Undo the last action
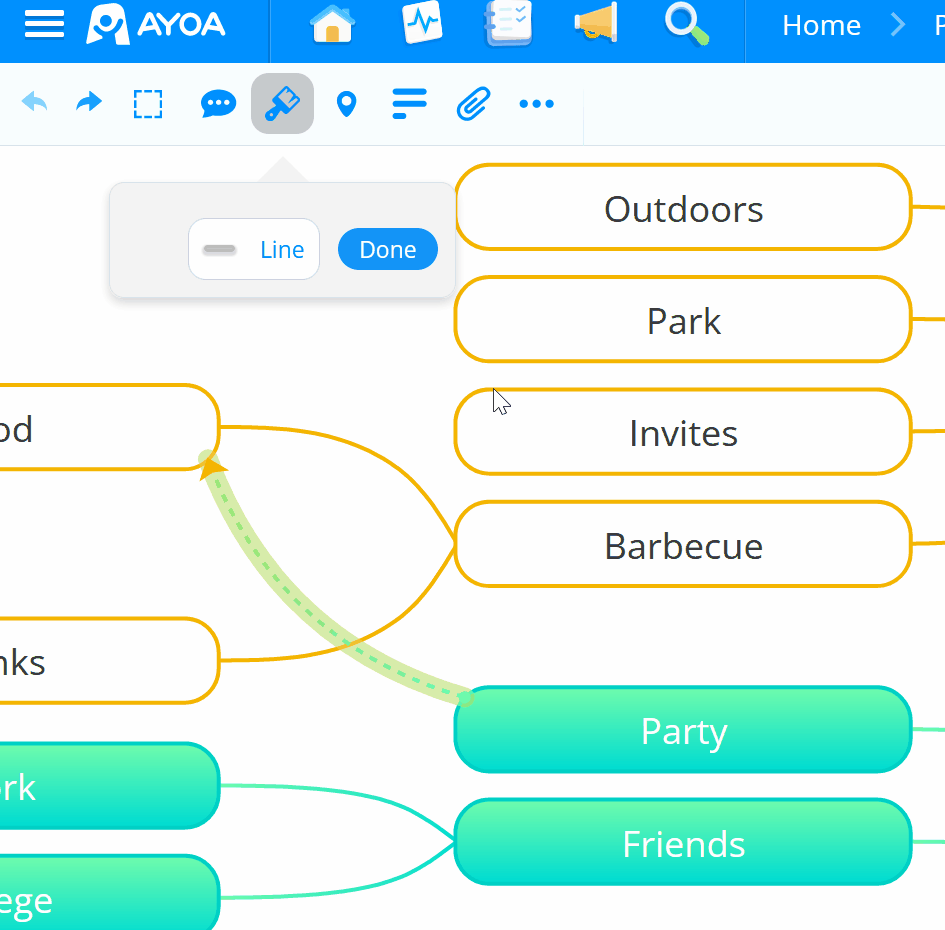This screenshot has height=930, width=945. click(34, 103)
